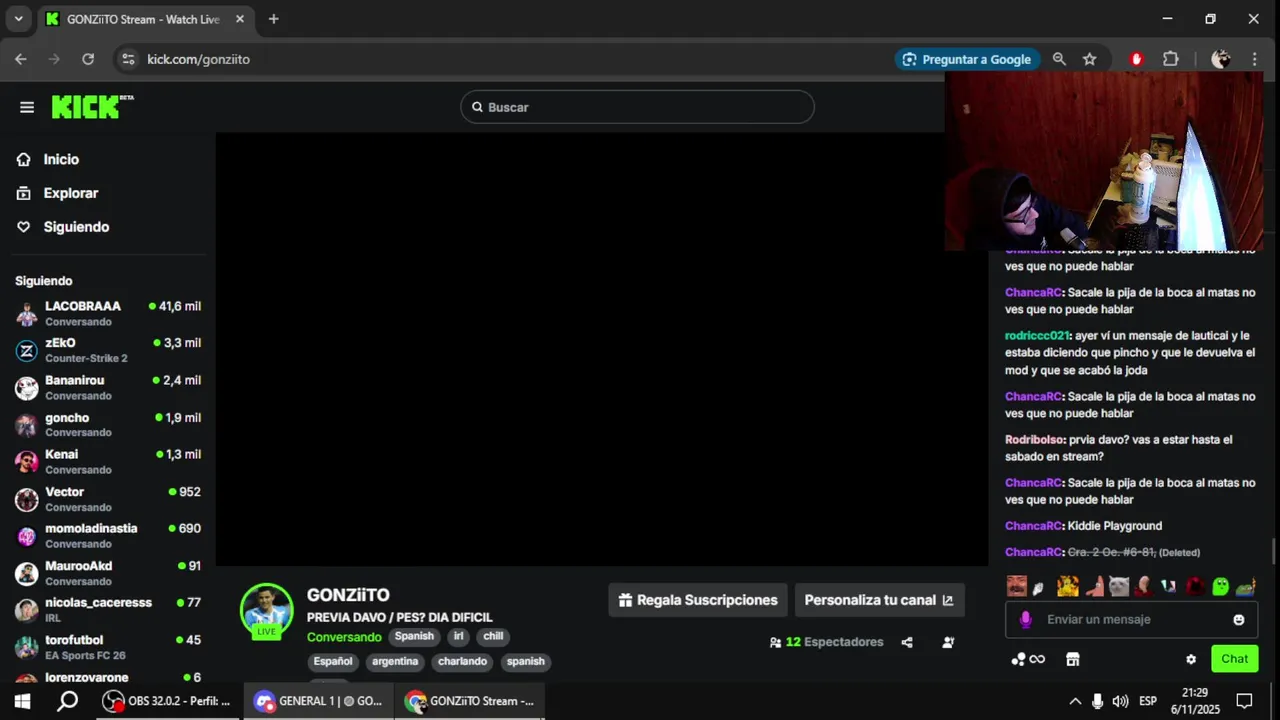Open the emoji picker smiley icon
Viewport: 1280px width, 720px height.
coord(1239,619)
